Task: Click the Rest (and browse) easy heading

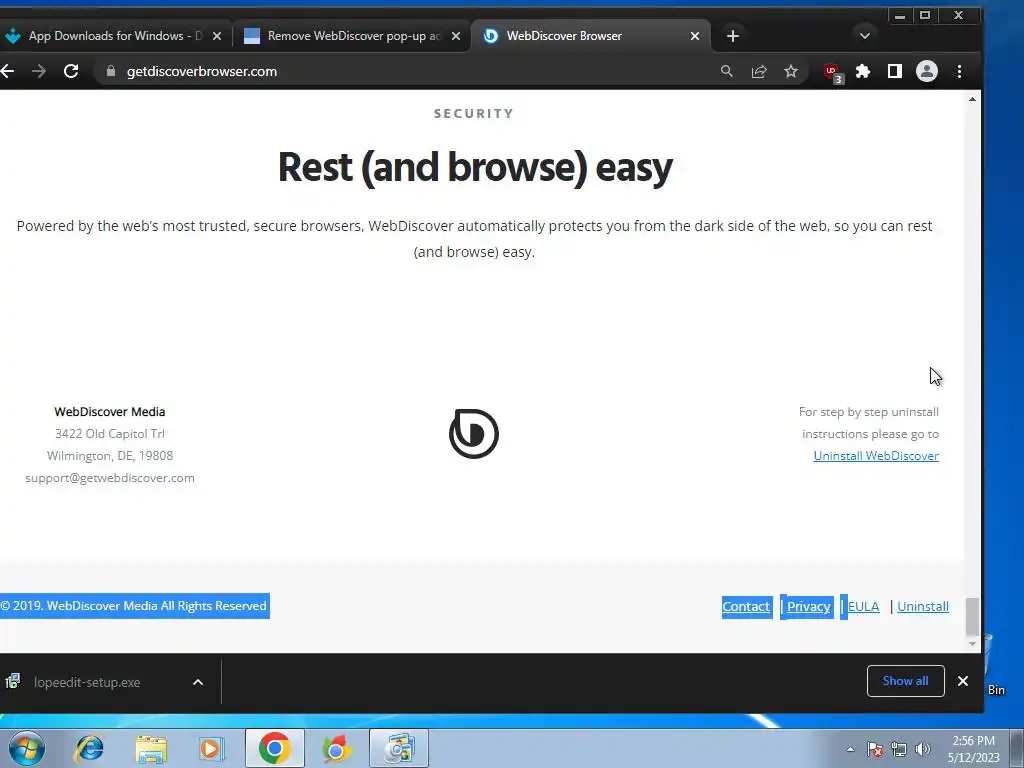Action: pyautogui.click(x=475, y=168)
